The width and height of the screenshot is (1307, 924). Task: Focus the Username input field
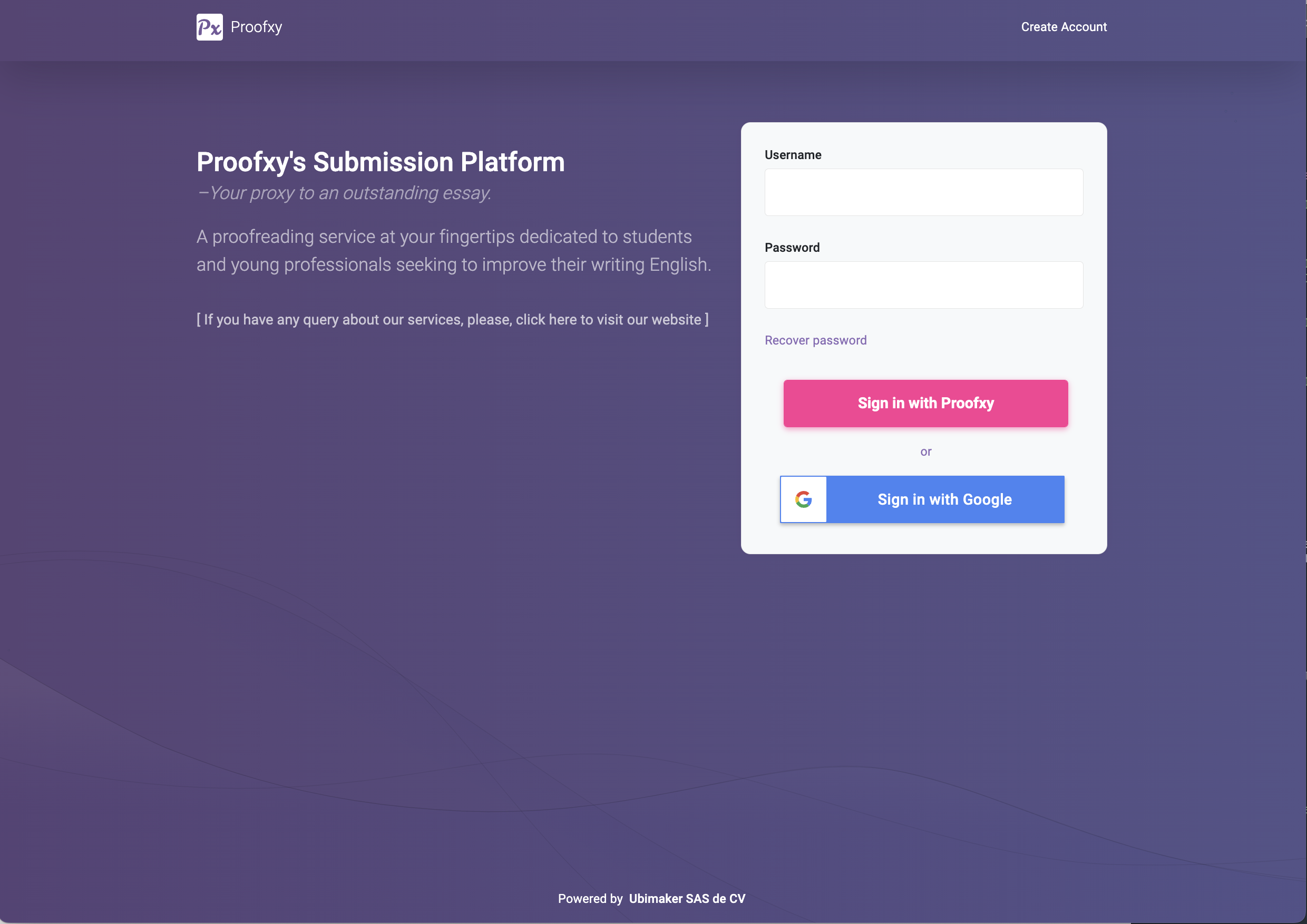coord(923,192)
